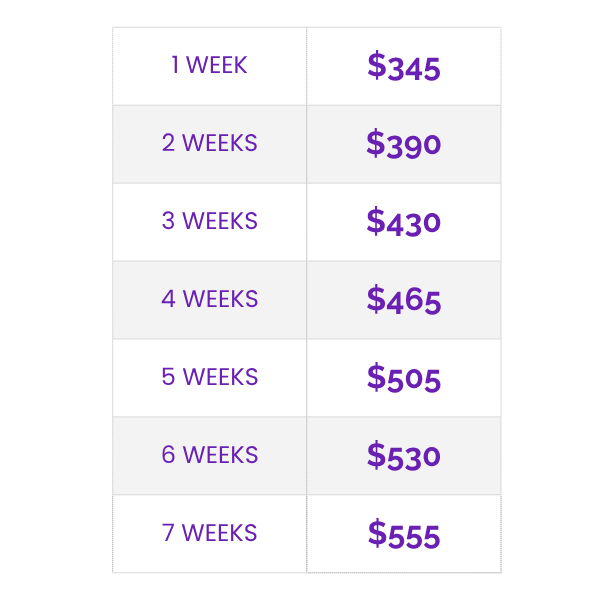The width and height of the screenshot is (600, 600).
Task: Select the 4 WEEKS duration label
Action: 209,300
